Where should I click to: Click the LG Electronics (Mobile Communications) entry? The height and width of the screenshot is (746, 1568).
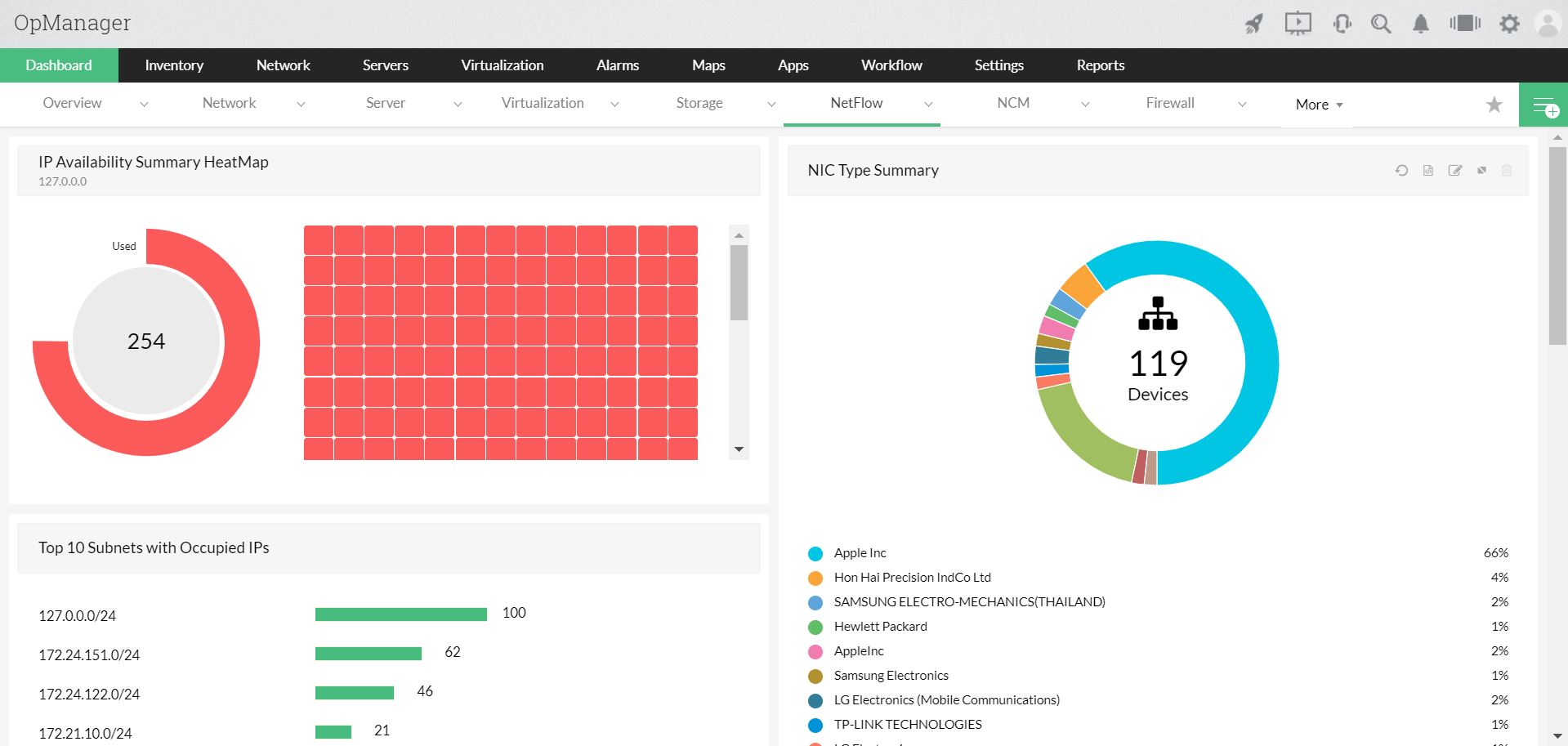946,700
